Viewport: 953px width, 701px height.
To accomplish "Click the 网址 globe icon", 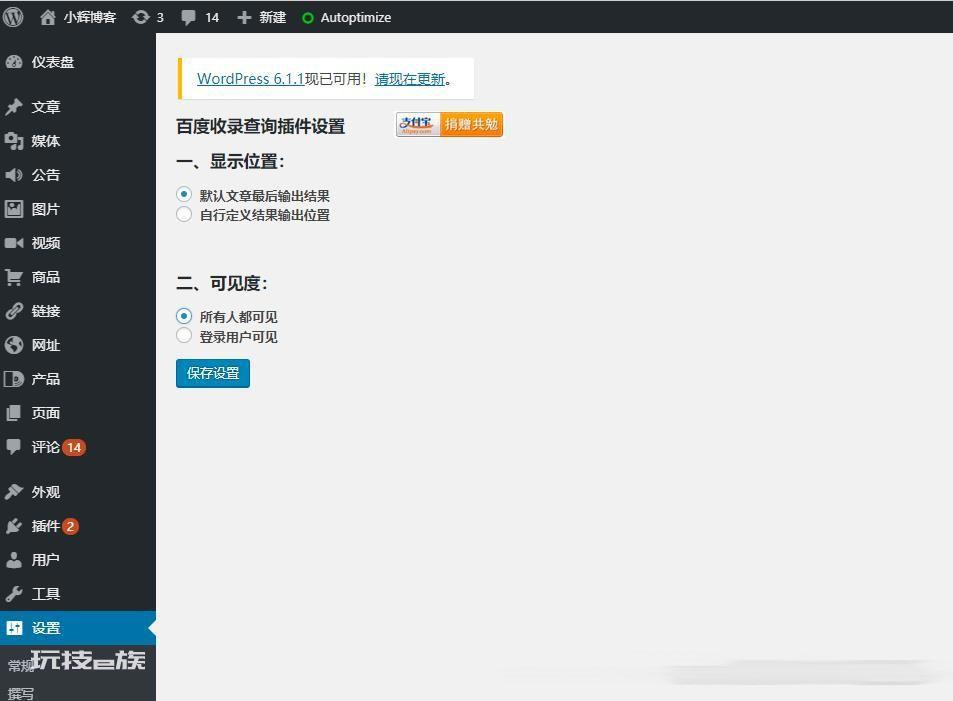I will point(13,345).
